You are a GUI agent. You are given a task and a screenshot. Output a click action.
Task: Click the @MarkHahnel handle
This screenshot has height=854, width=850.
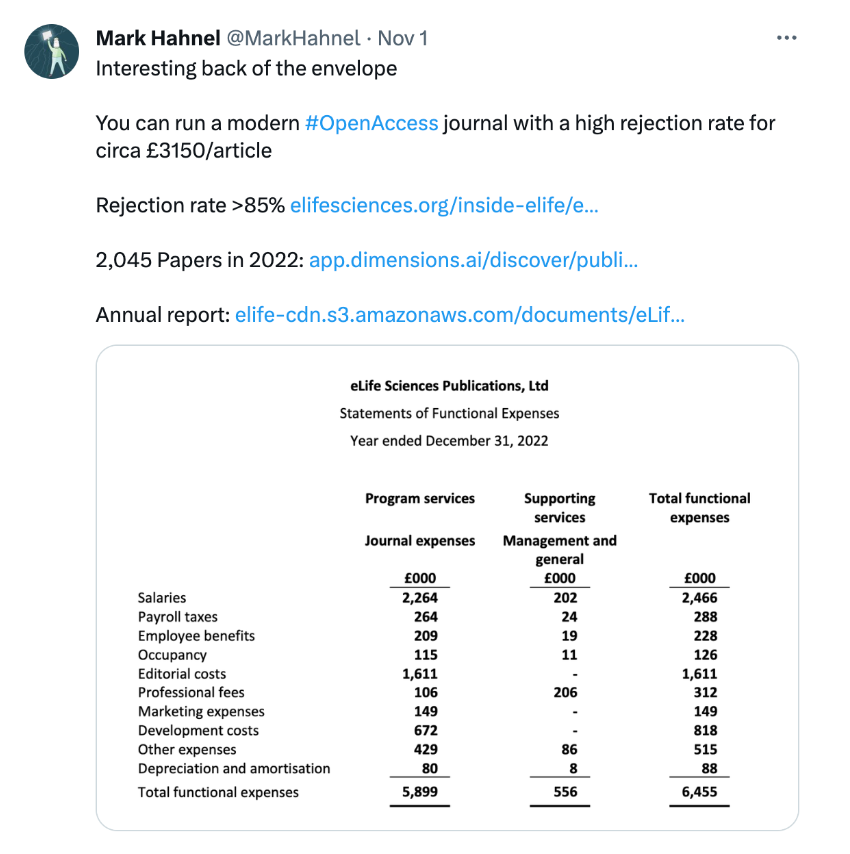coord(293,38)
